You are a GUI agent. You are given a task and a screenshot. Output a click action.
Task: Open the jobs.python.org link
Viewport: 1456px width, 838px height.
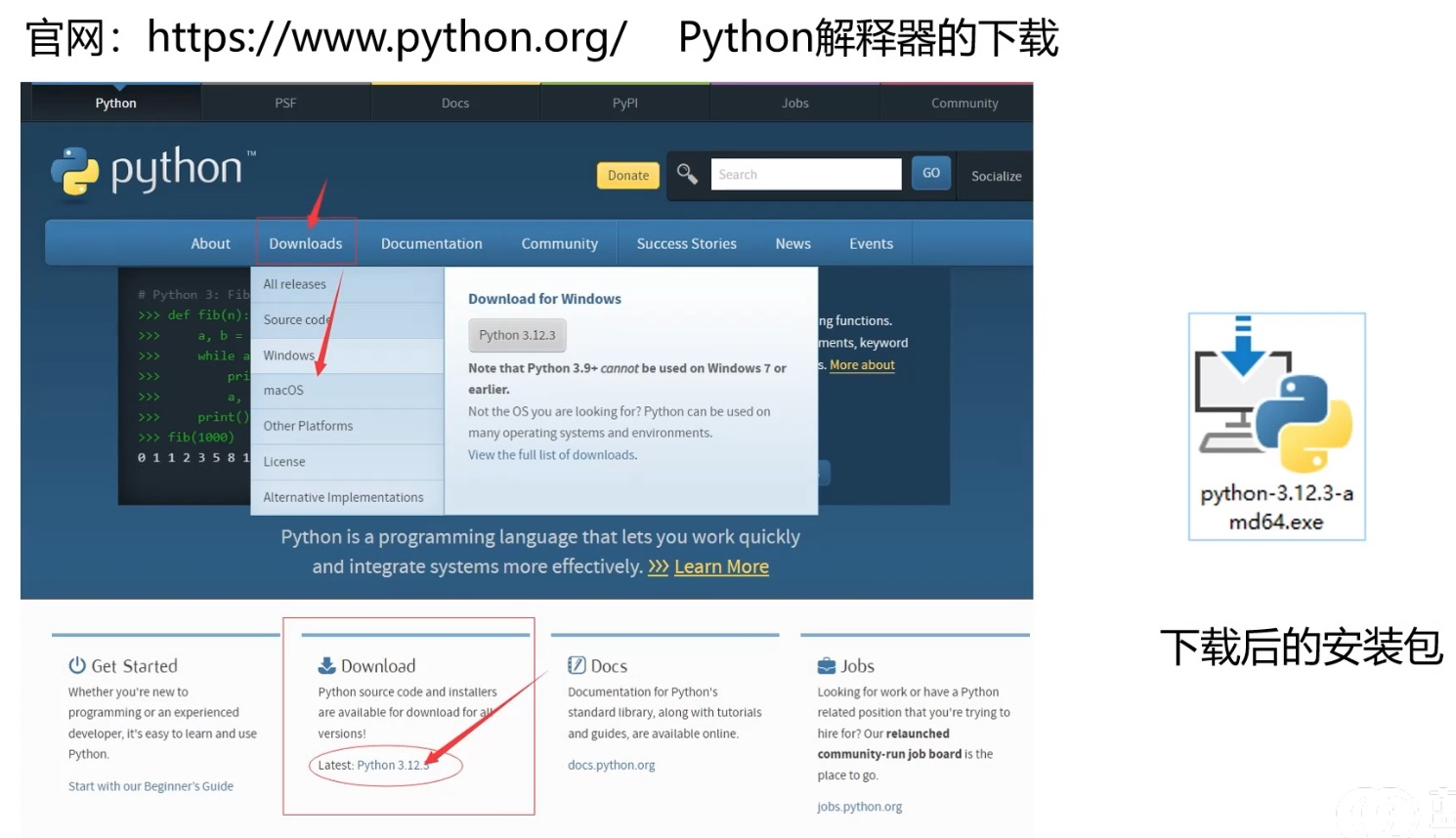tap(860, 807)
